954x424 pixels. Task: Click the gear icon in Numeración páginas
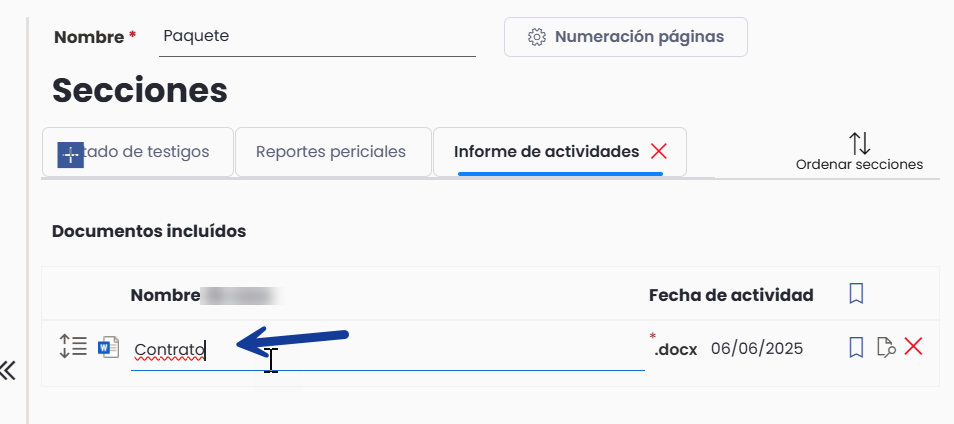(536, 37)
